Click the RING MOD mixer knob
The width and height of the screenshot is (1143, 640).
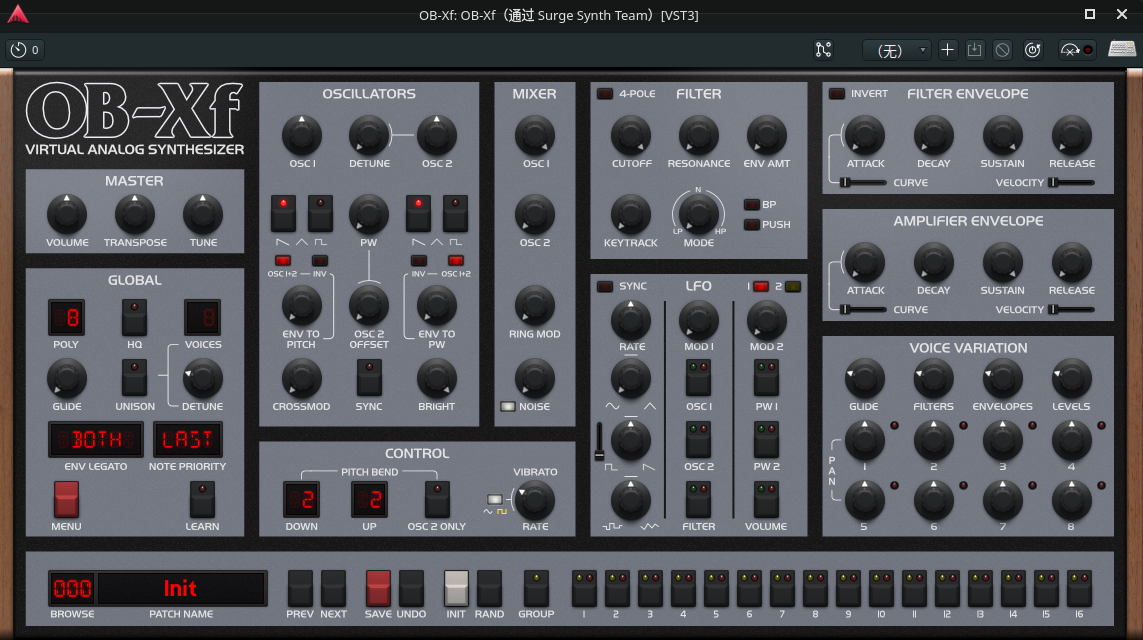tap(534, 306)
